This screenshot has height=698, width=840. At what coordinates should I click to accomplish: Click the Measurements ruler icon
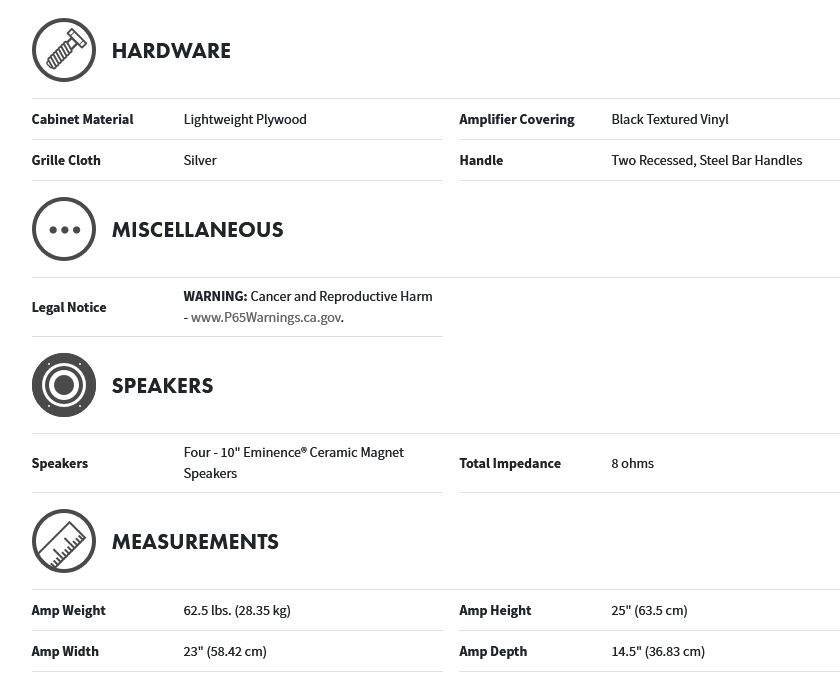point(64,541)
